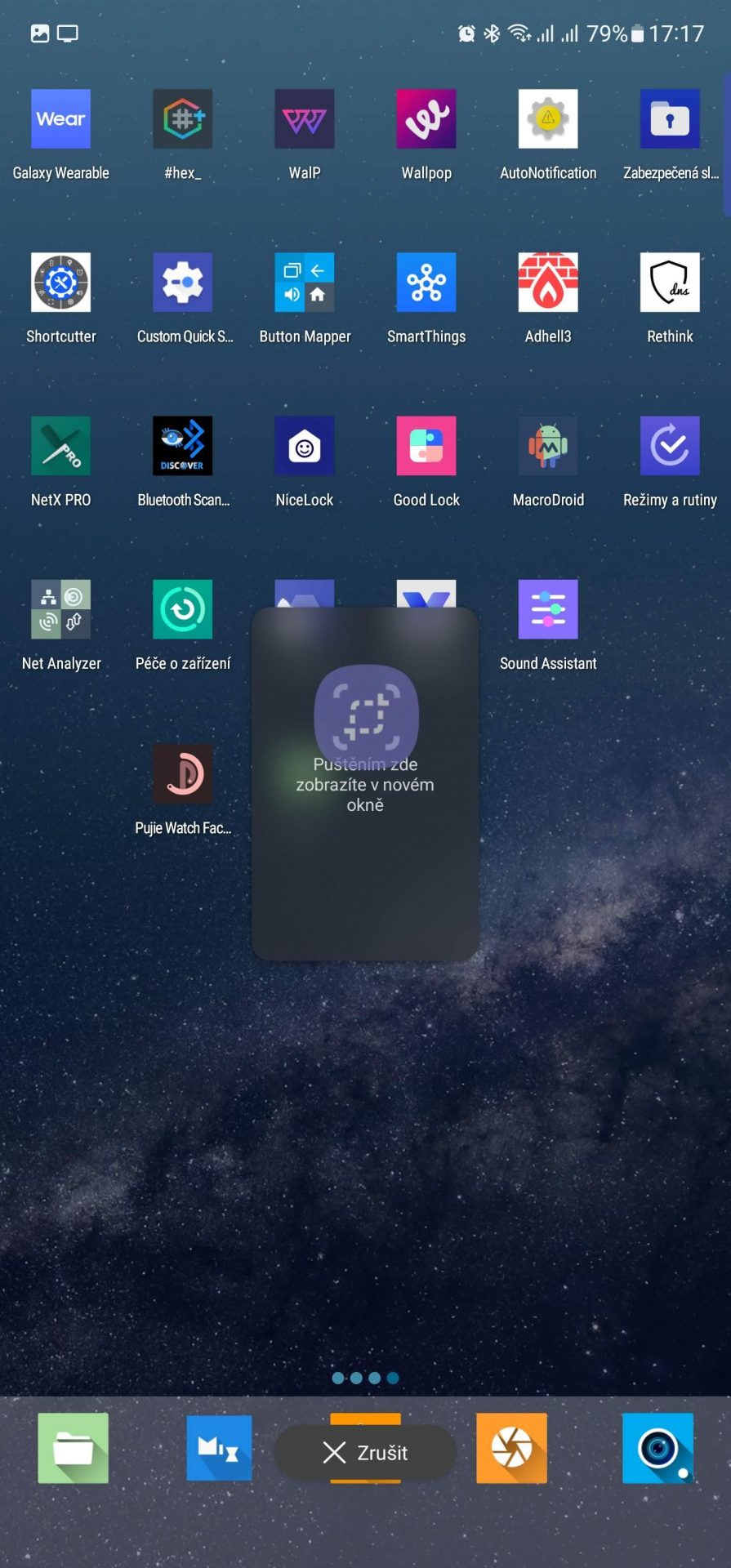Screen dimensions: 731x1568
Task: Open the blue MiX dock app
Action: (x=219, y=1448)
